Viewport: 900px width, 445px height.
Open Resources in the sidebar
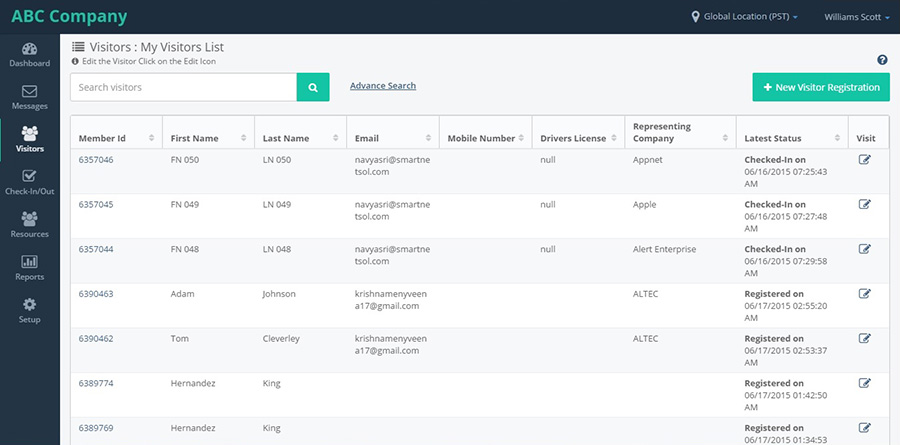click(29, 226)
